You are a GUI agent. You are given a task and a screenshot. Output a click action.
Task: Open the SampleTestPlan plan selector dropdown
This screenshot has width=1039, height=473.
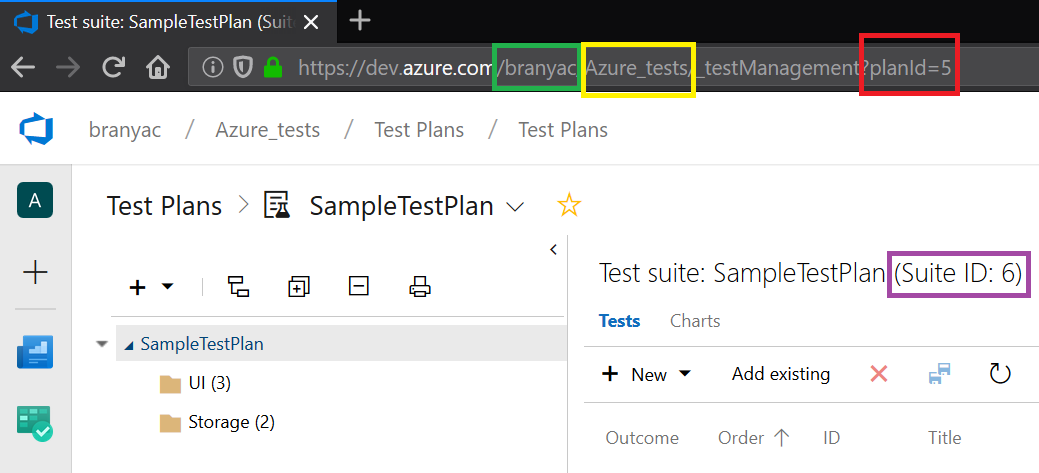(515, 207)
